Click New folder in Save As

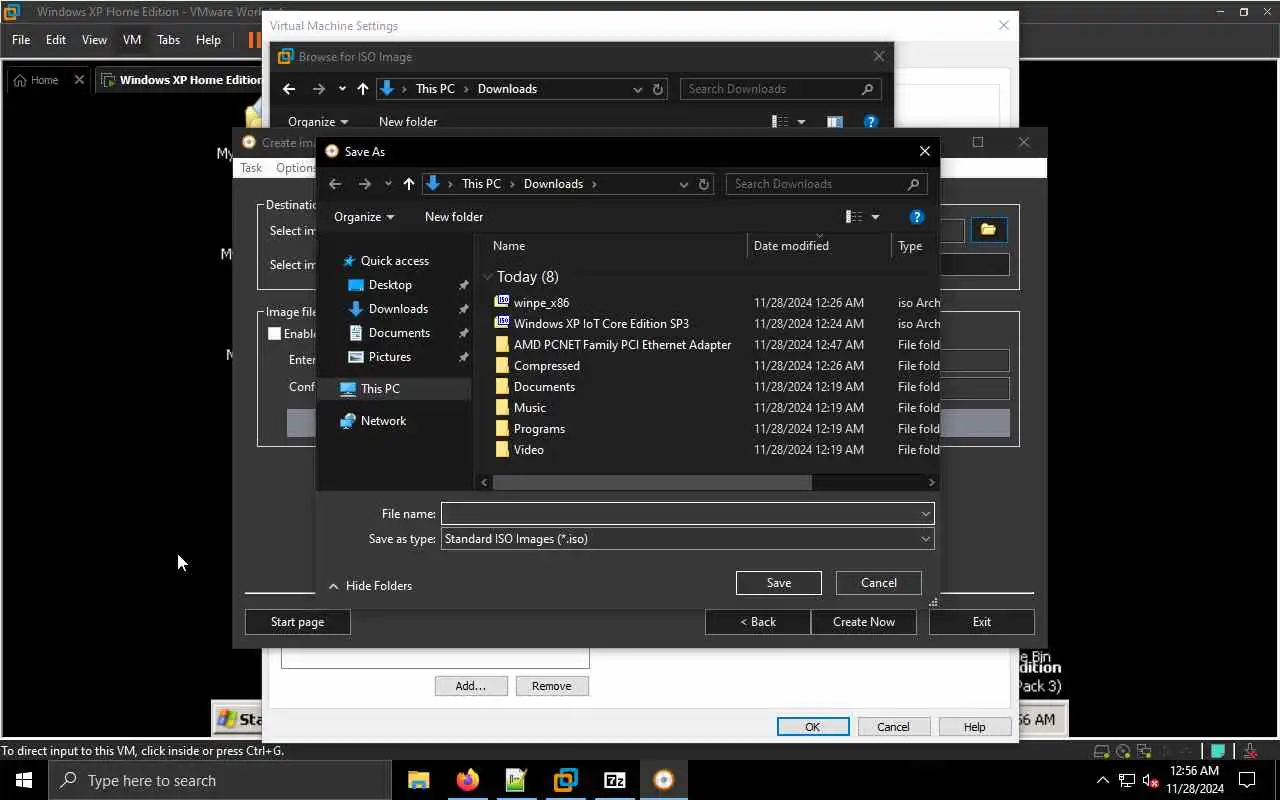(x=454, y=217)
